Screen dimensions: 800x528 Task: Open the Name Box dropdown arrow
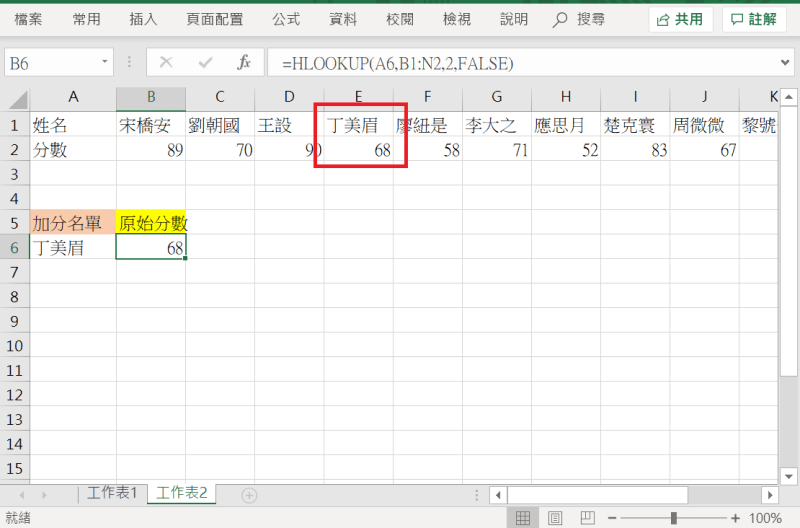click(105, 63)
